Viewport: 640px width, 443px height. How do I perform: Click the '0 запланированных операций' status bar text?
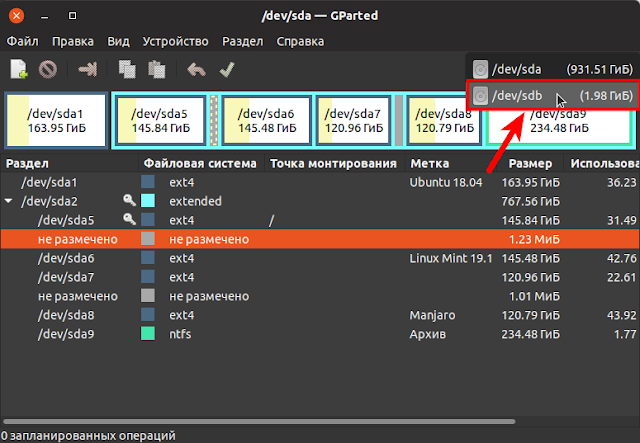tap(88, 435)
